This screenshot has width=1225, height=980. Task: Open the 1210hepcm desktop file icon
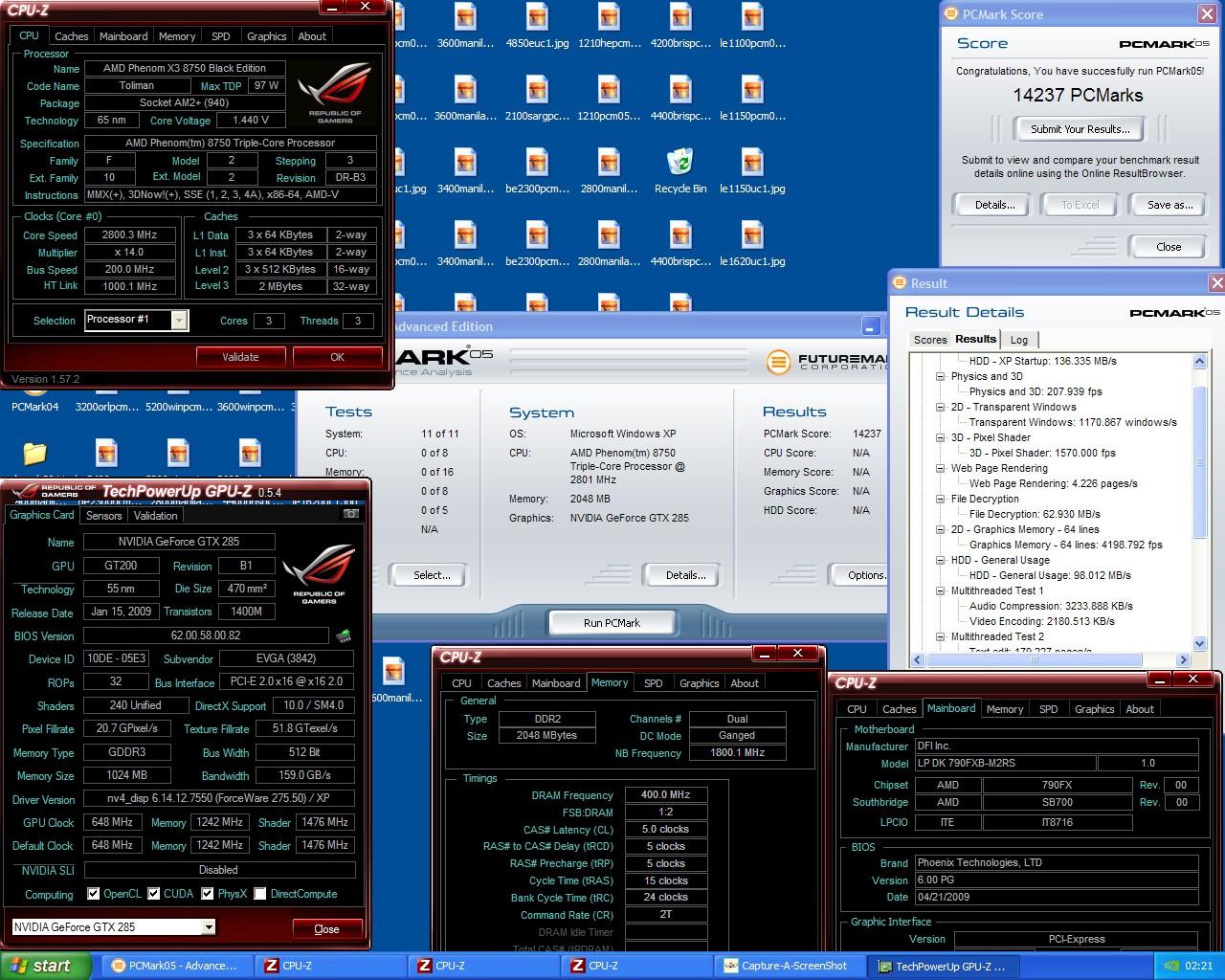(609, 25)
